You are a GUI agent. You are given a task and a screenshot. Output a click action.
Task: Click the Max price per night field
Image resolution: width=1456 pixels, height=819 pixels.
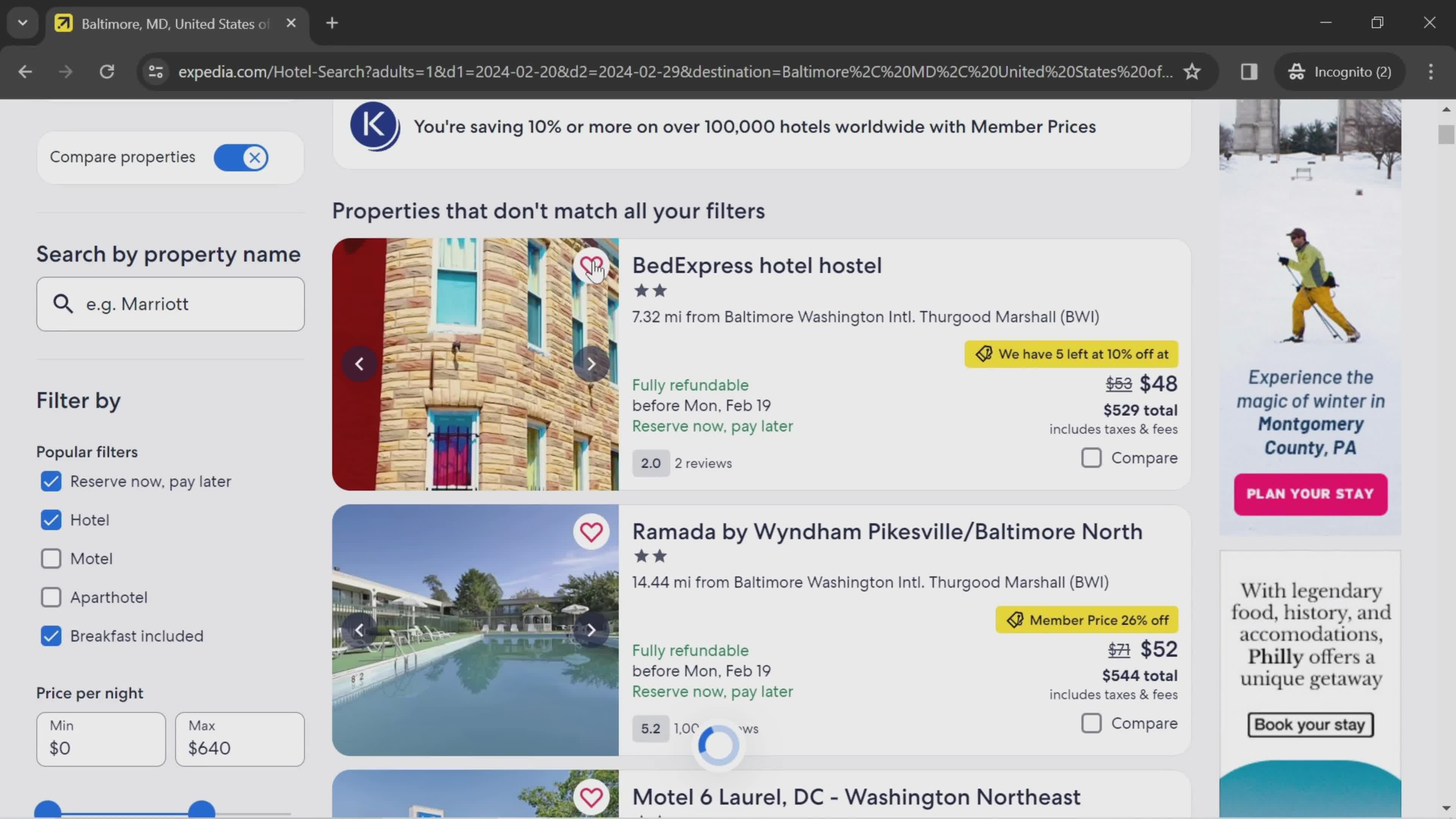(240, 739)
